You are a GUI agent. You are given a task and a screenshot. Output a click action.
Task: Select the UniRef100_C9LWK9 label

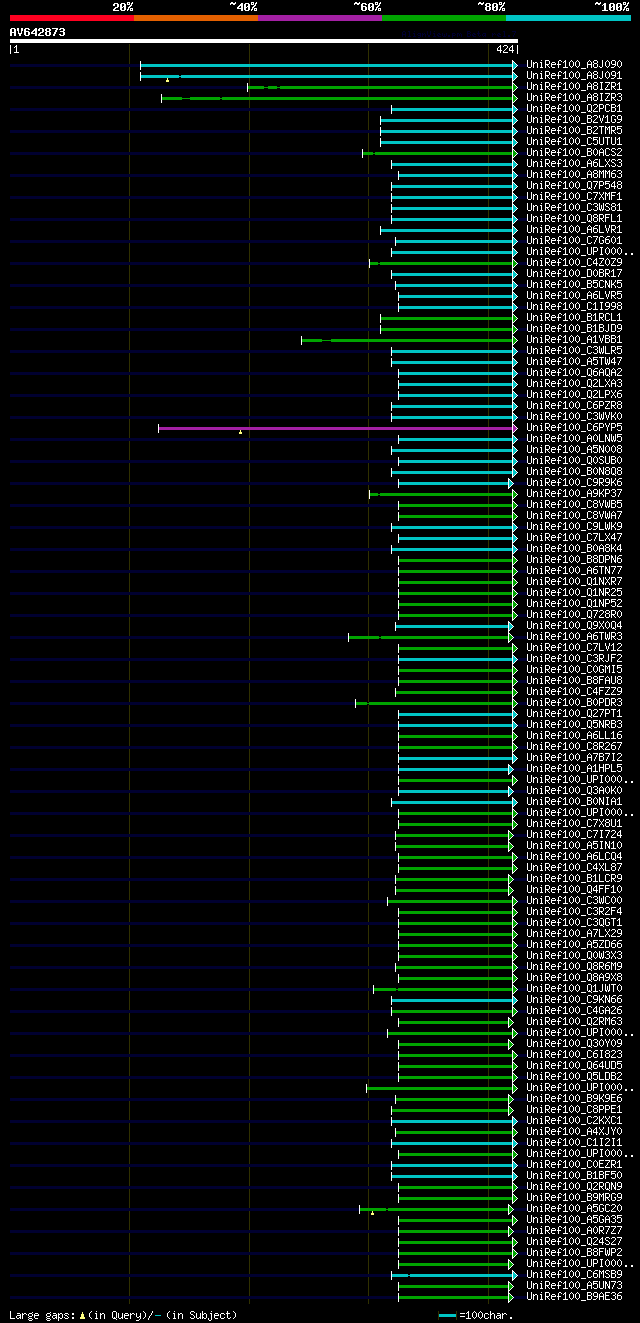(x=574, y=527)
